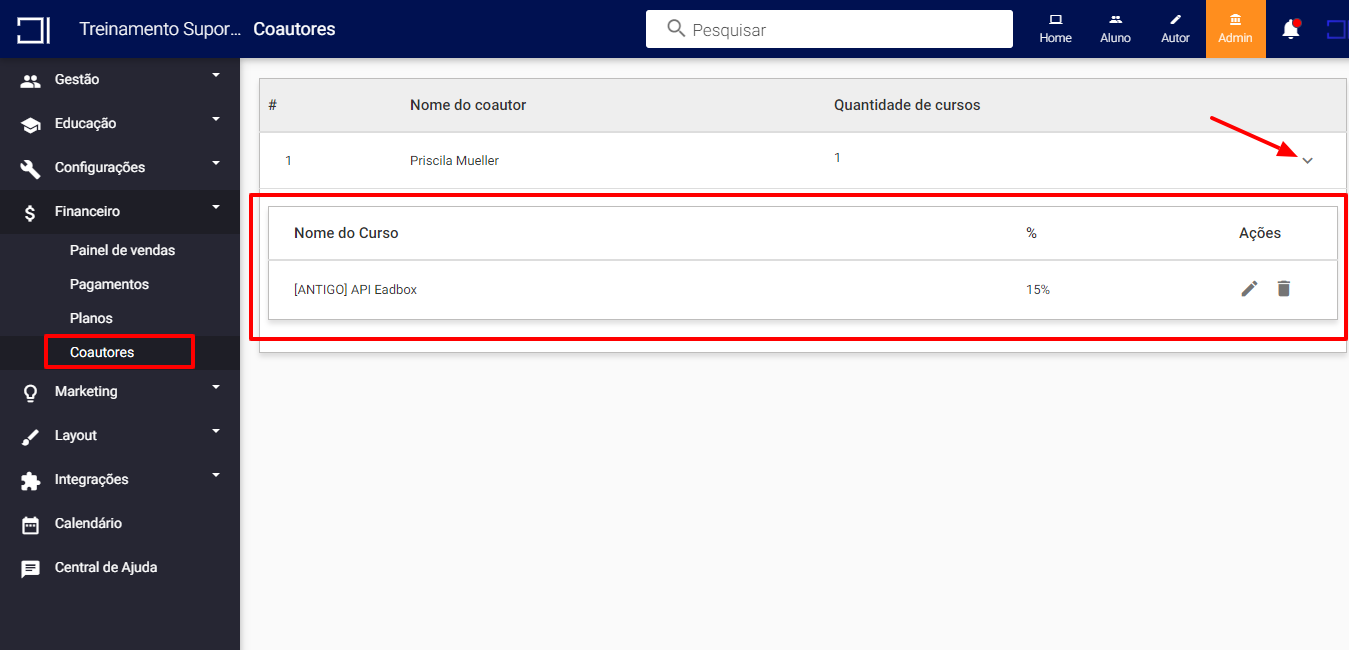Click the search magnifier icon
The width and height of the screenshot is (1349, 650).
point(676,28)
